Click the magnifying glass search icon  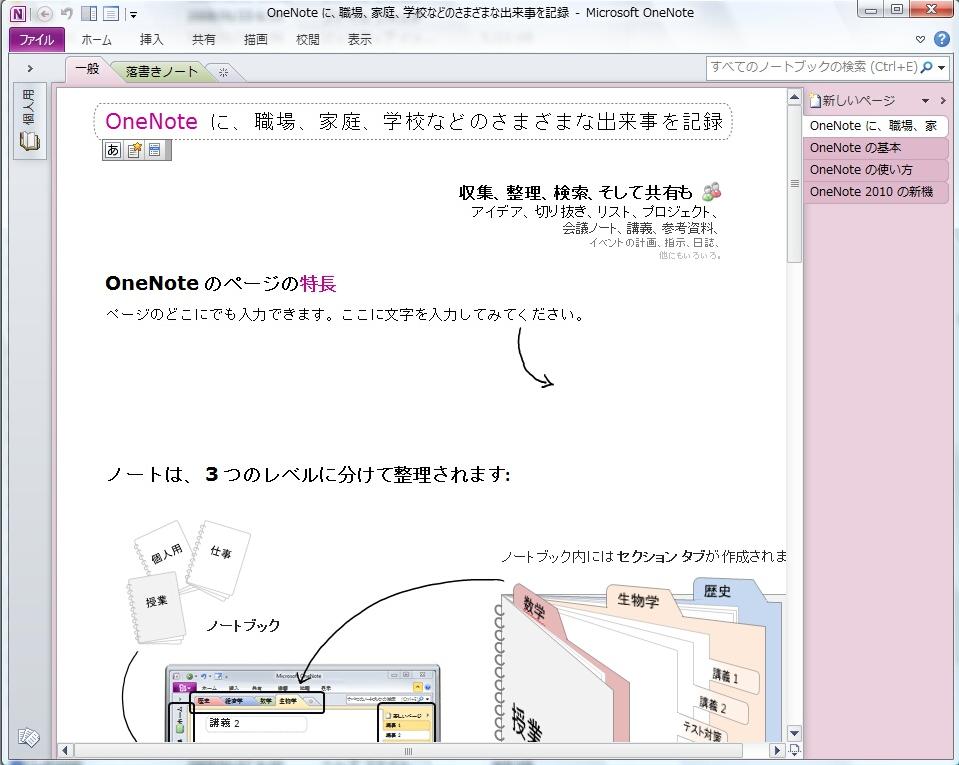pyautogui.click(x=927, y=67)
